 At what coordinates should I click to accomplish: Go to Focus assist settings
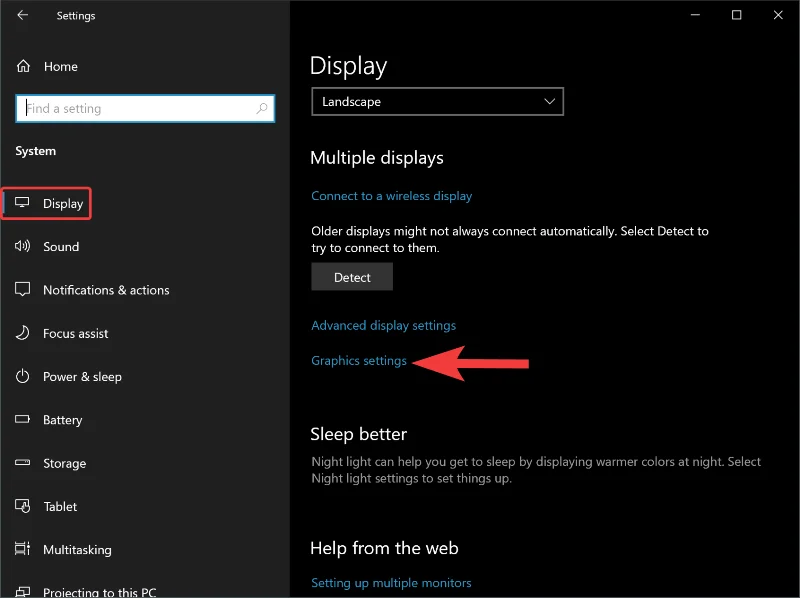click(76, 333)
